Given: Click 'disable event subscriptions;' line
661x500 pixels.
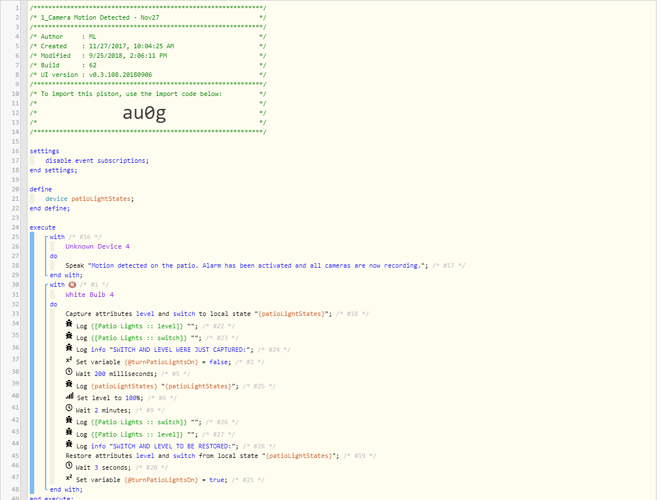Looking at the screenshot, I should tap(97, 161).
